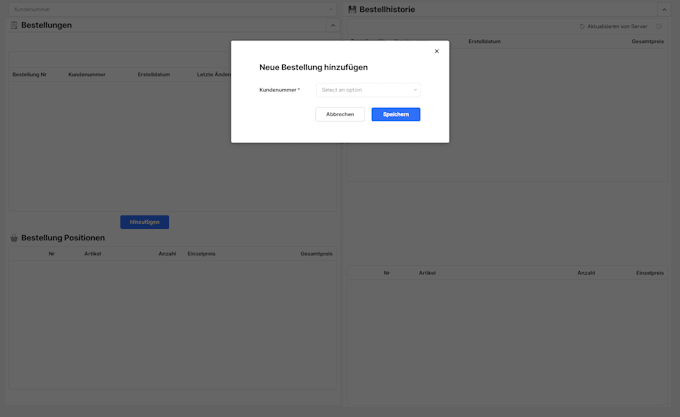Click the Einzelpreis column header in Bestellung Positionen
Viewport: 680px width, 417px height.
201,254
